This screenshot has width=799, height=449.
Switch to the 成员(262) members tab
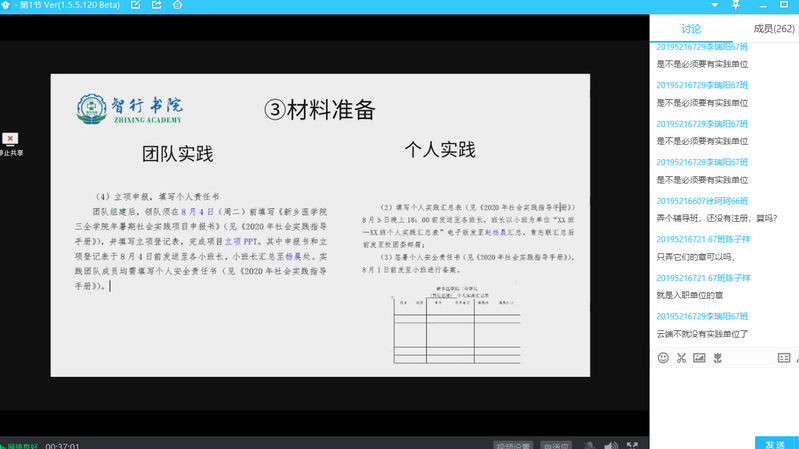tap(773, 29)
